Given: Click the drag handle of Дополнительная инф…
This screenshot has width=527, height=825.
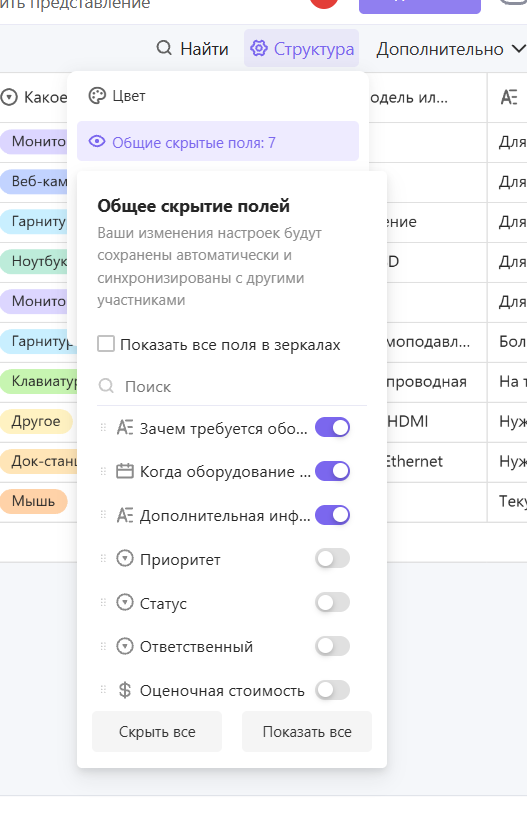Looking at the screenshot, I should (103, 515).
